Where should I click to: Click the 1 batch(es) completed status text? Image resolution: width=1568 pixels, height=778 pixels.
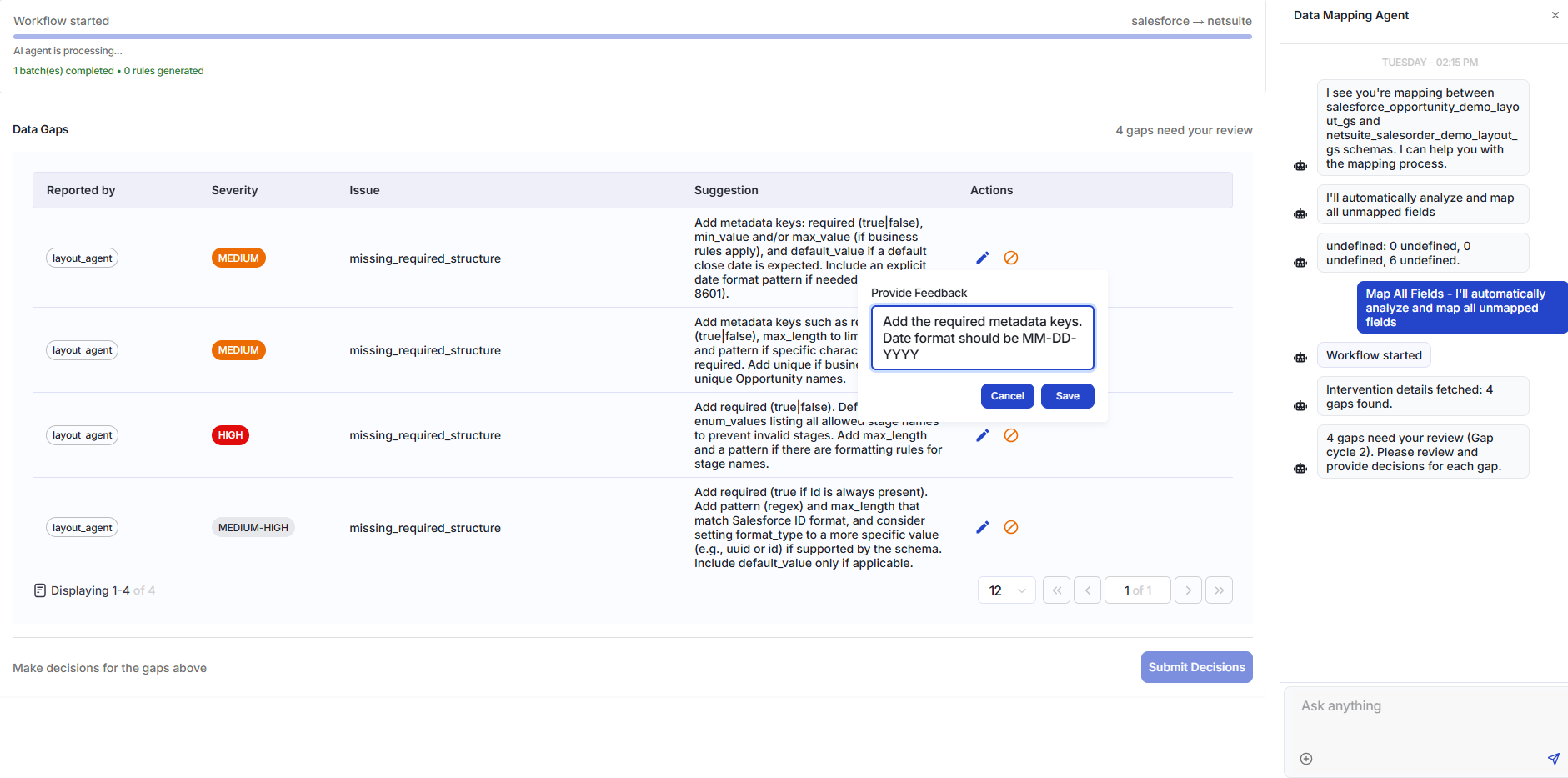(x=108, y=71)
